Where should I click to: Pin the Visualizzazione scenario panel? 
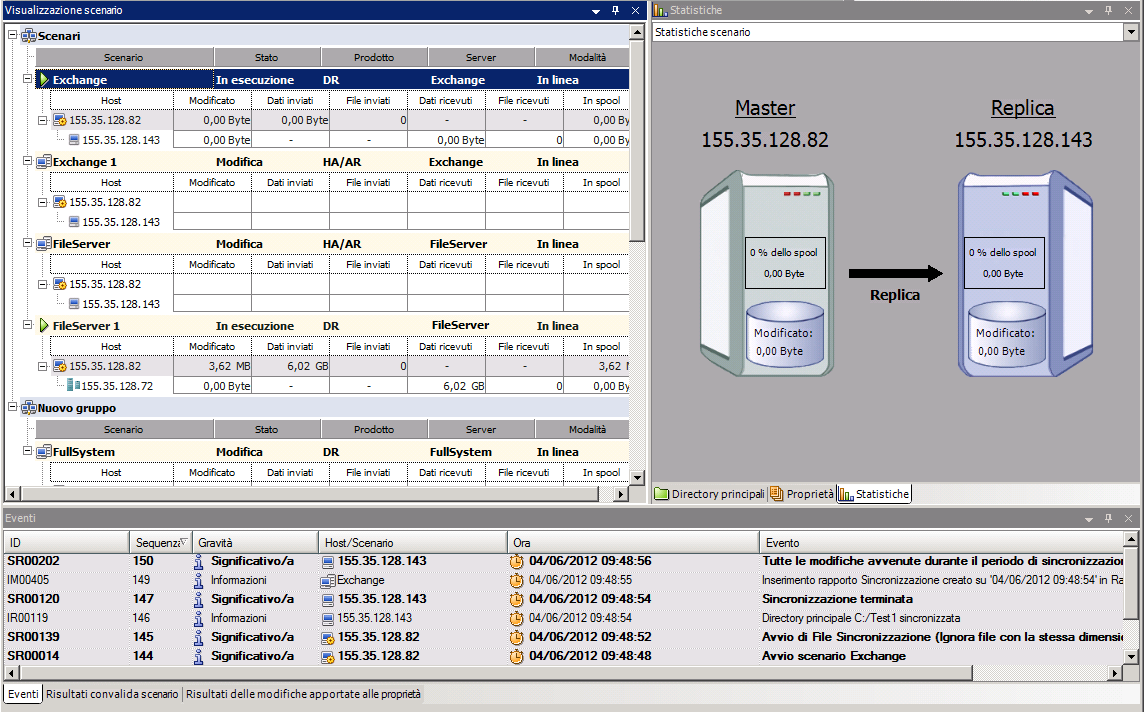(x=616, y=10)
